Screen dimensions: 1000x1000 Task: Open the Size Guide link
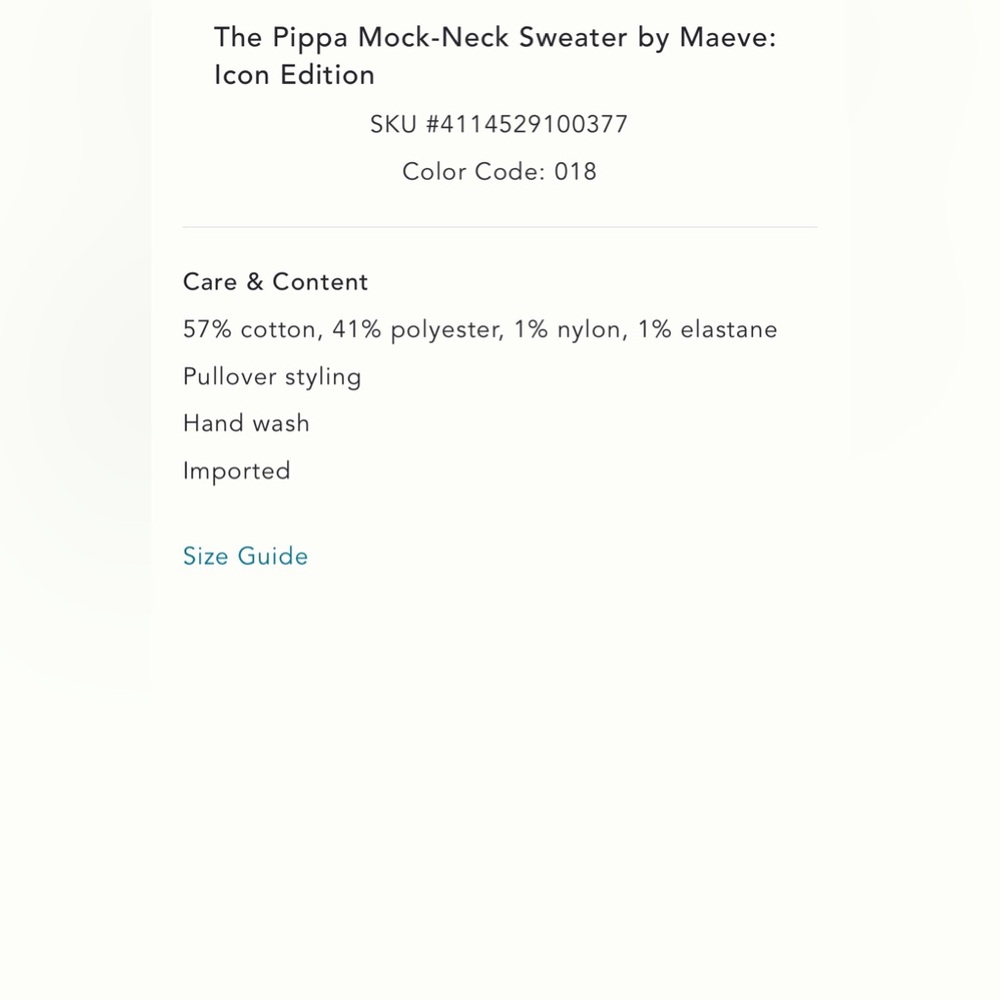tap(245, 556)
